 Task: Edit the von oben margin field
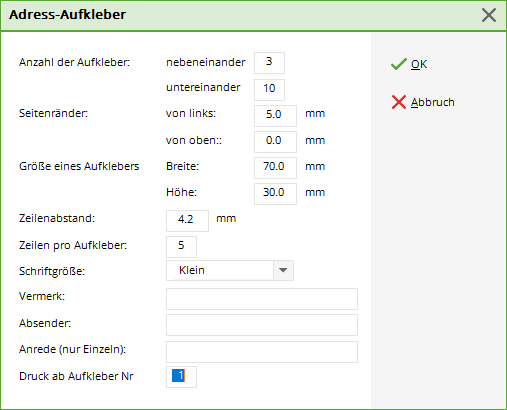tap(275, 142)
